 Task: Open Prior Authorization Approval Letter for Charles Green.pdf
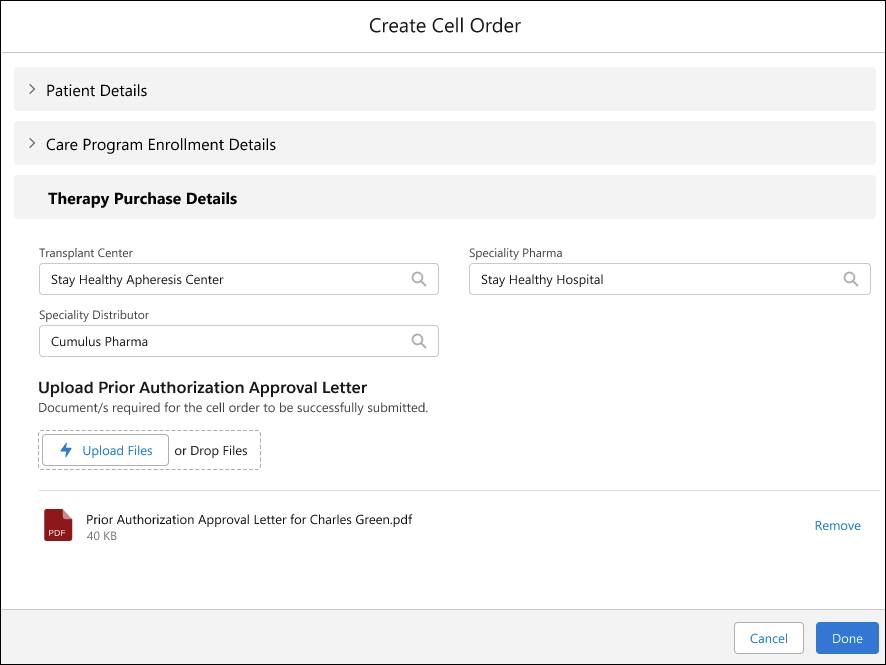[249, 519]
